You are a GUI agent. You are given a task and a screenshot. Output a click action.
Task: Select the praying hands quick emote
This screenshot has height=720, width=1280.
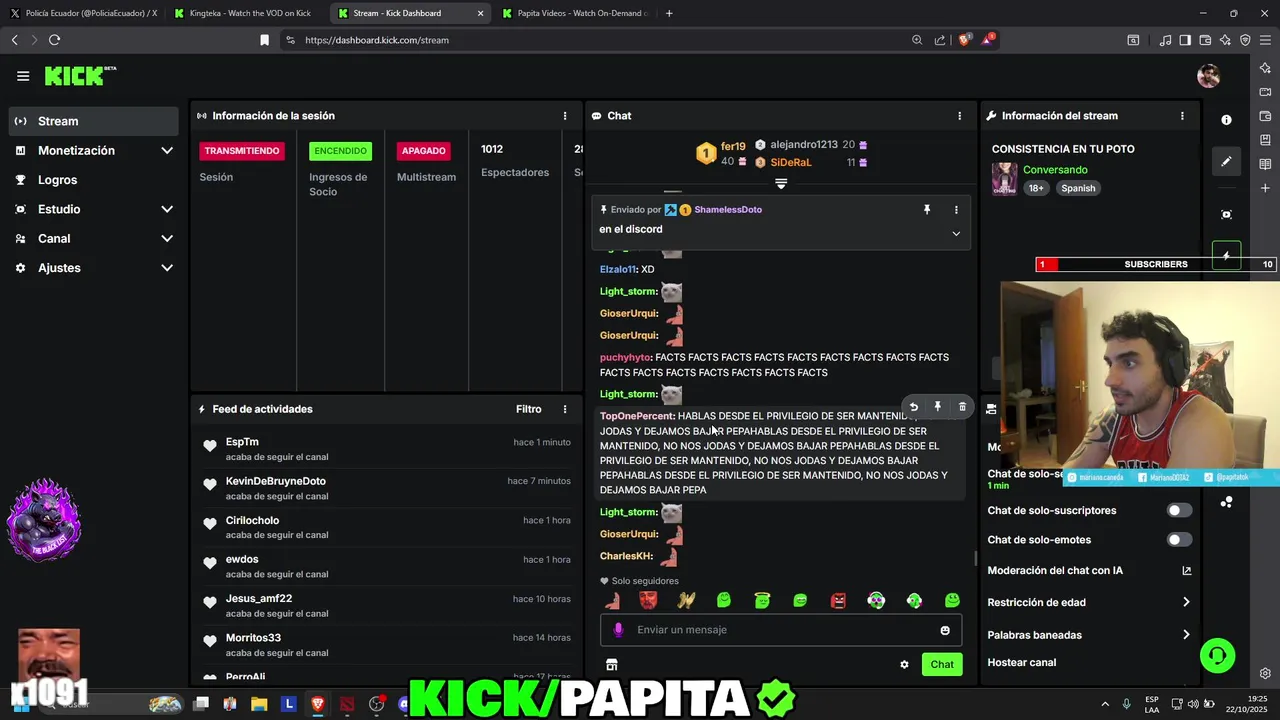[686, 600]
